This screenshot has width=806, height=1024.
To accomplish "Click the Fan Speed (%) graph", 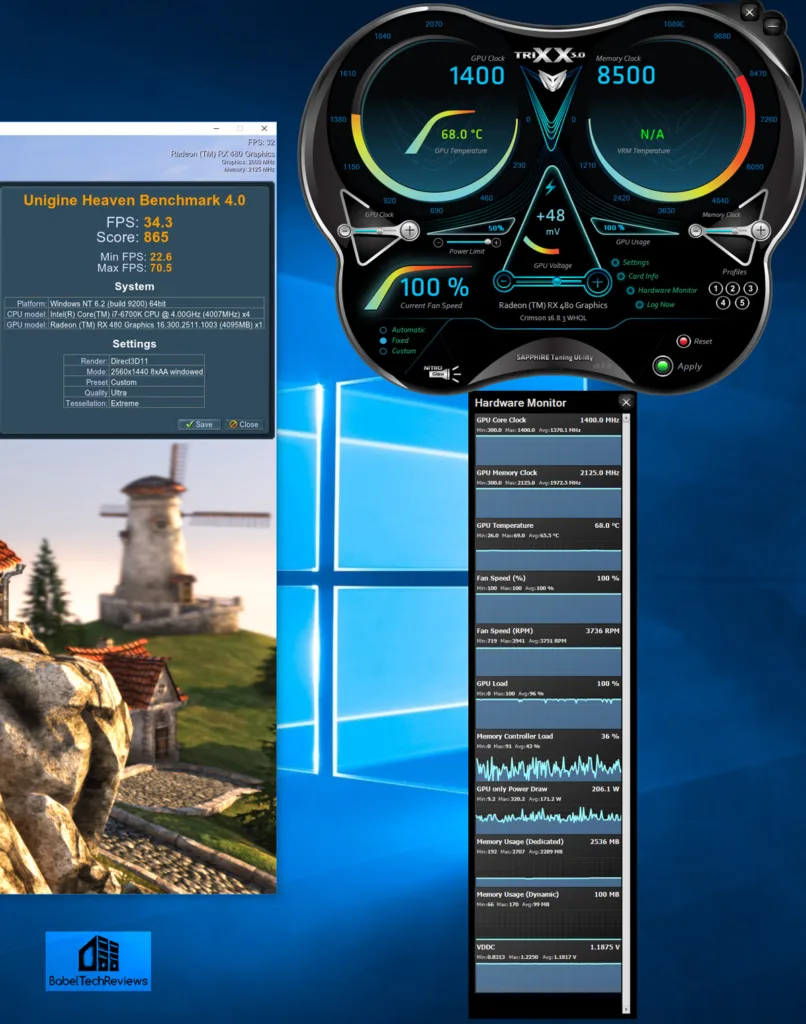I will 548,608.
